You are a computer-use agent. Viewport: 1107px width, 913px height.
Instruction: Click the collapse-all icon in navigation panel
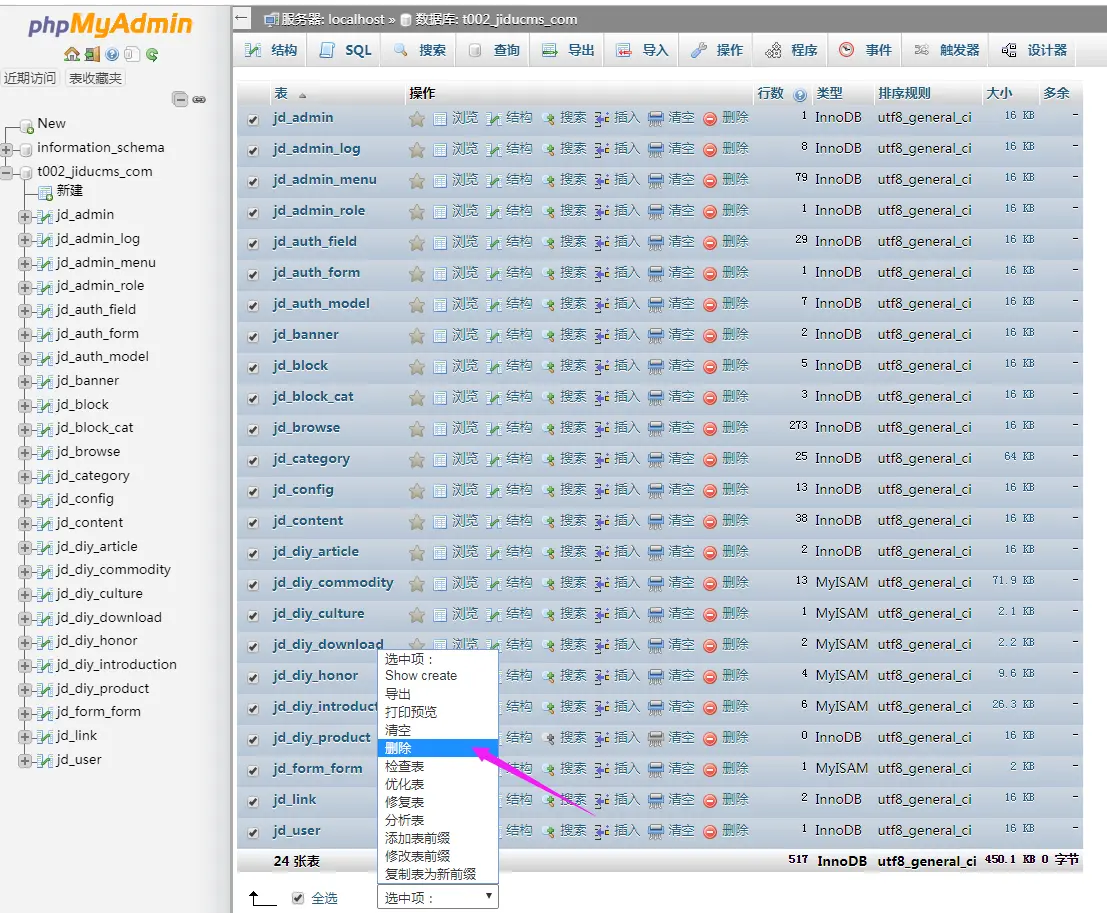tap(180, 99)
